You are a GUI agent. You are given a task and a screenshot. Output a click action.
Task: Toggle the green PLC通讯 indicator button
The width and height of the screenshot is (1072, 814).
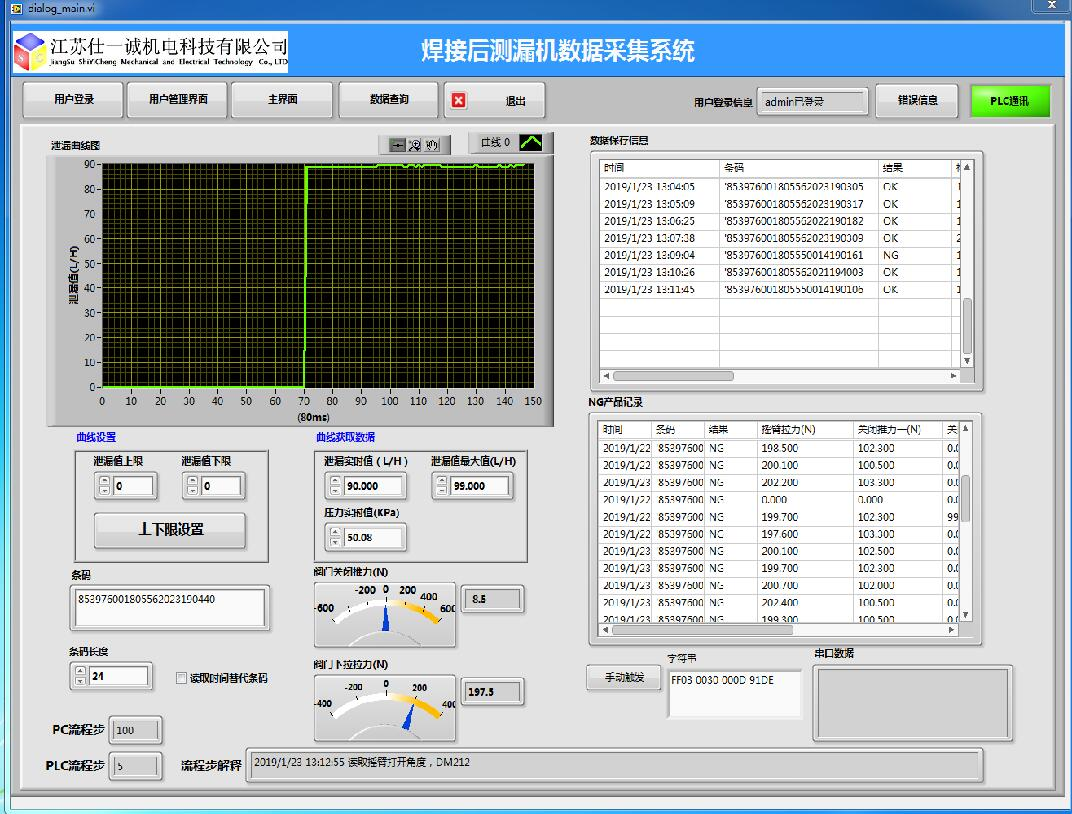[x=1010, y=101]
